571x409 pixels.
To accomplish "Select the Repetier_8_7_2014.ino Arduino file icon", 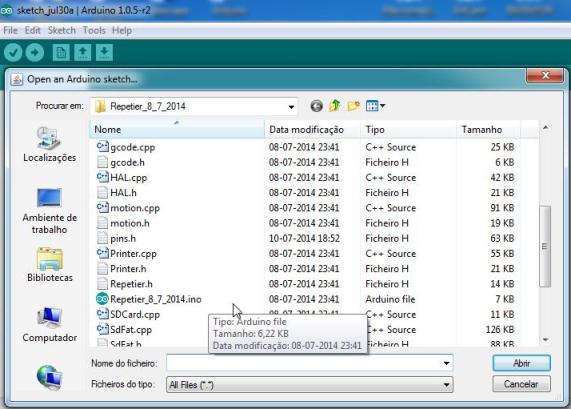I will pos(102,299).
